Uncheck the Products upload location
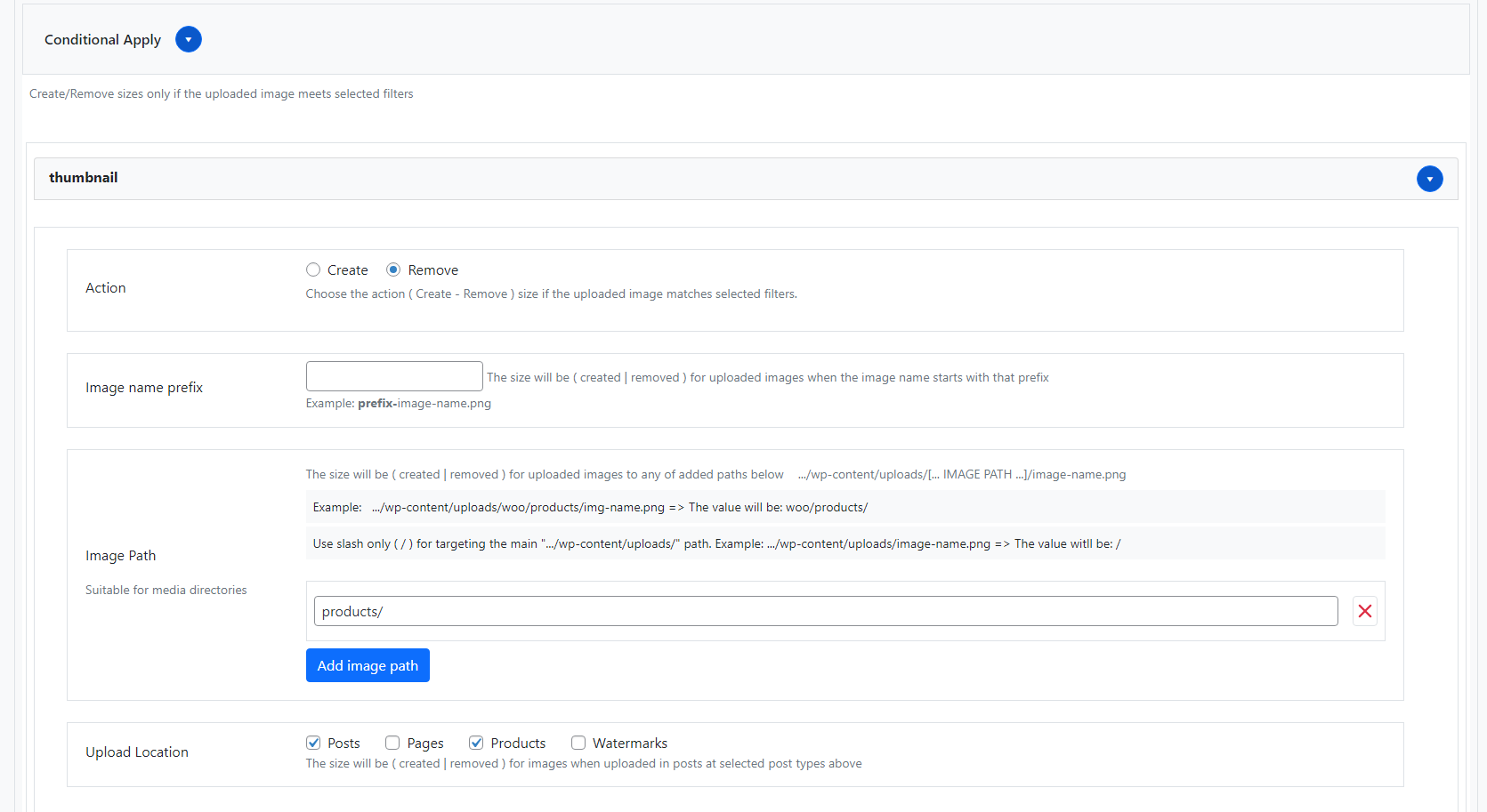 coord(476,743)
